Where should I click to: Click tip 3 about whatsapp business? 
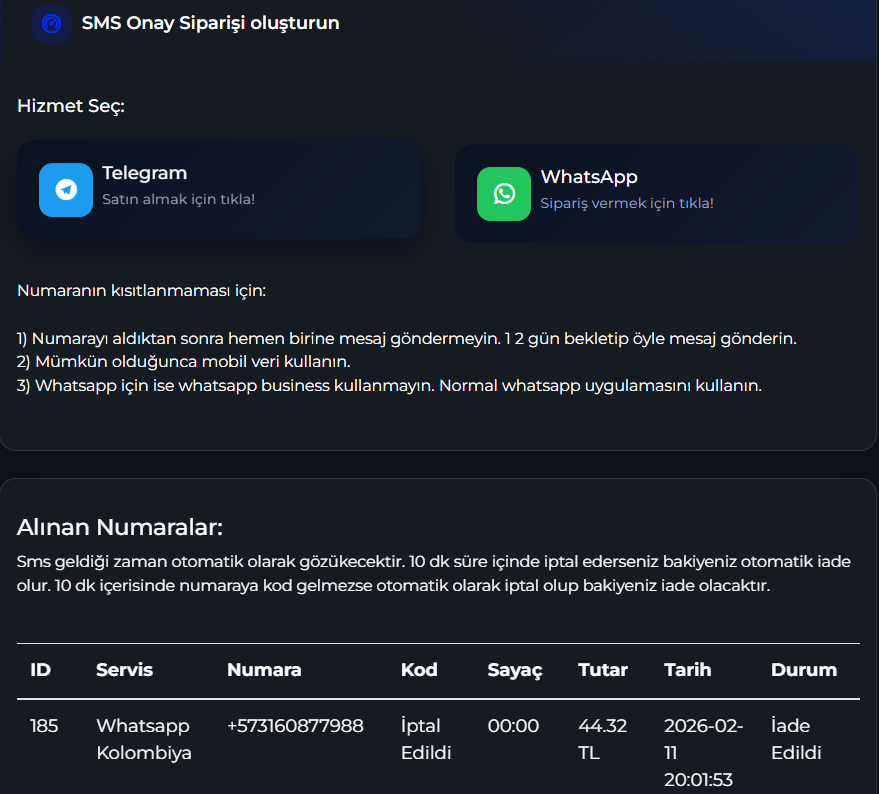pos(390,386)
